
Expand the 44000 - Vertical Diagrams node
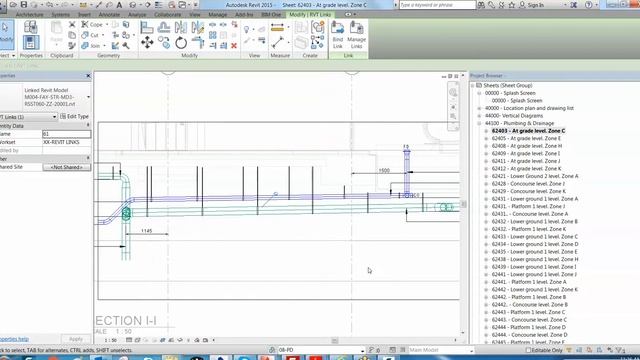[x=480, y=116]
